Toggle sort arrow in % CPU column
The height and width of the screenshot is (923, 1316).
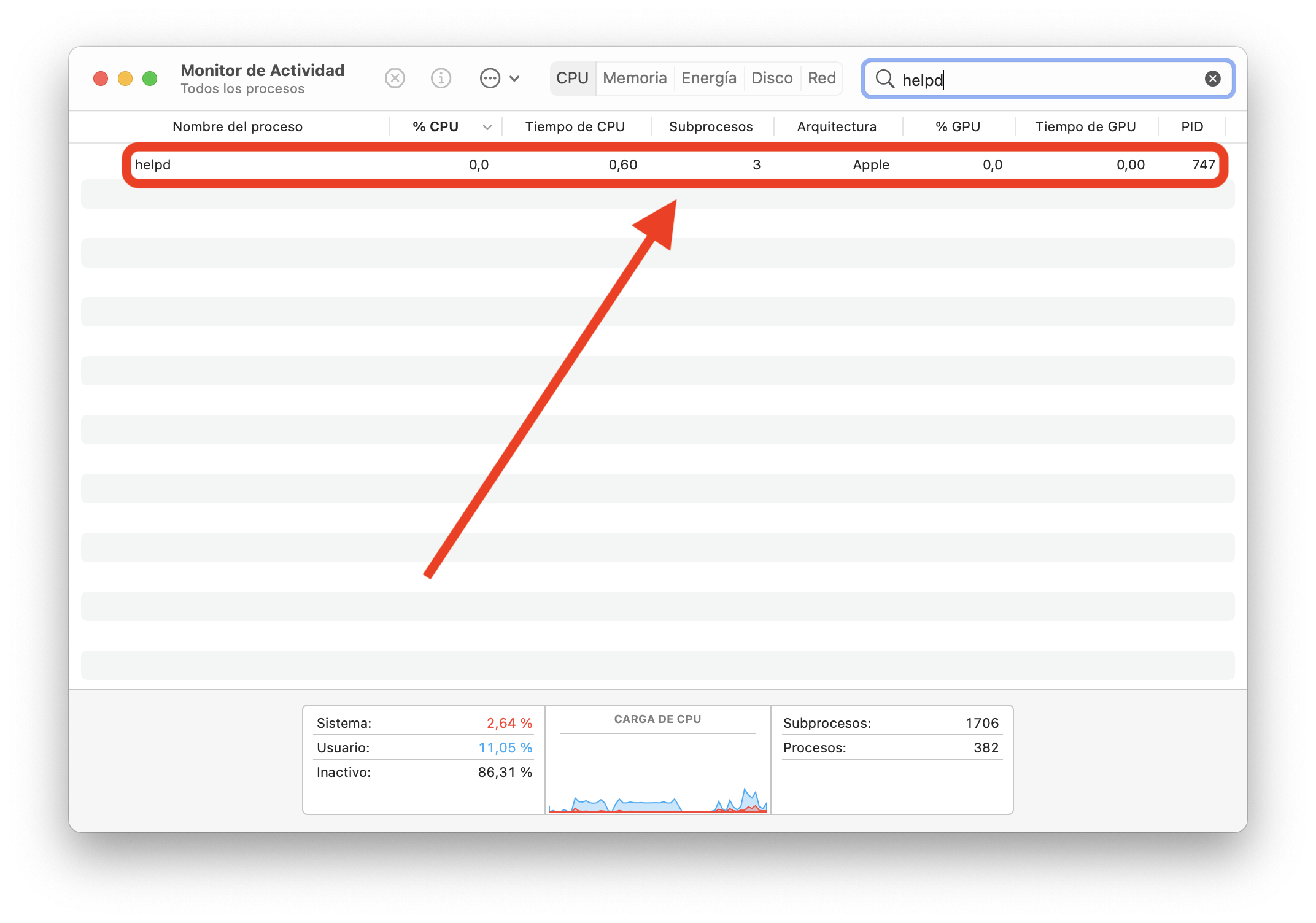point(487,127)
